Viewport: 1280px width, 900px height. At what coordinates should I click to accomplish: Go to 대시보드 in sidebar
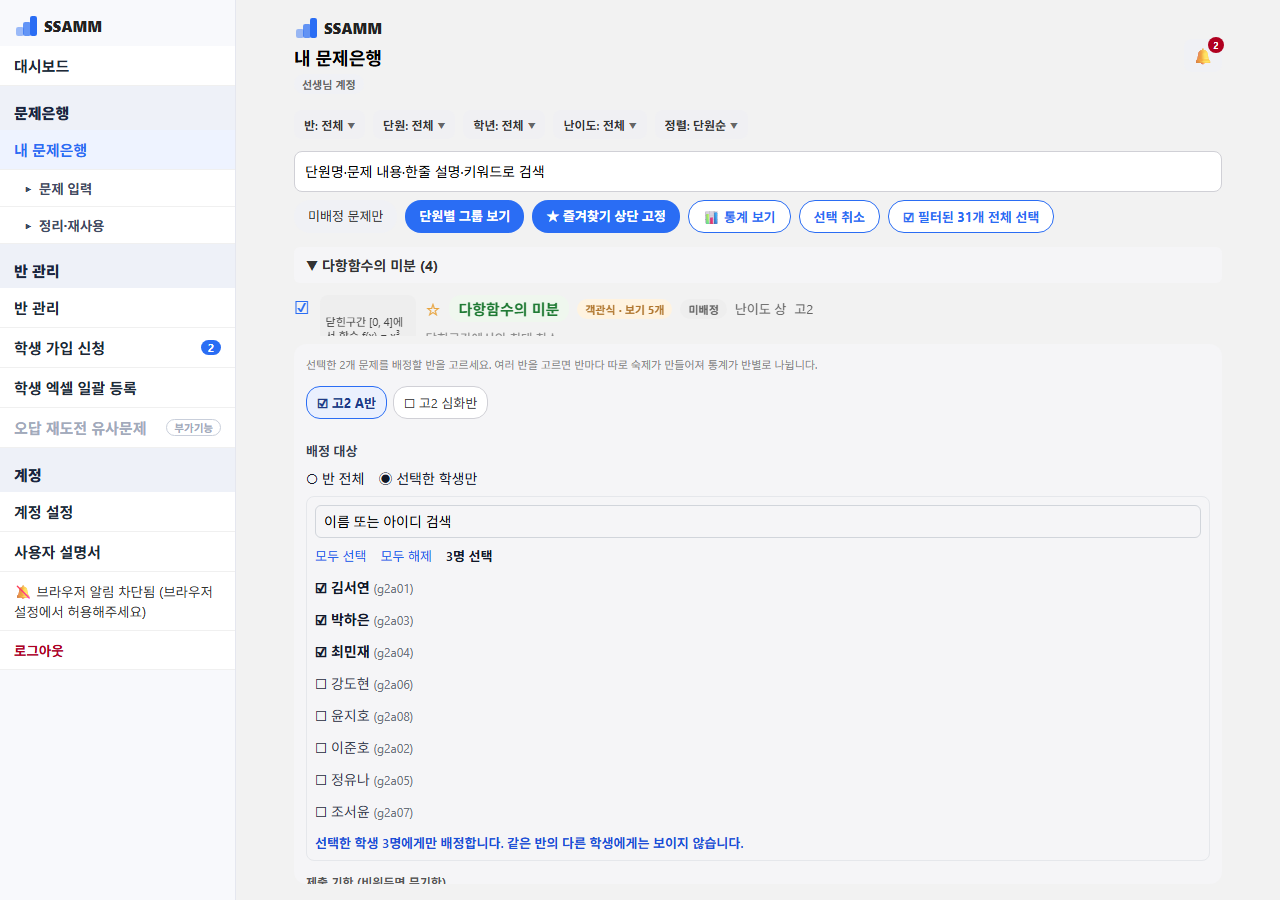(117, 66)
